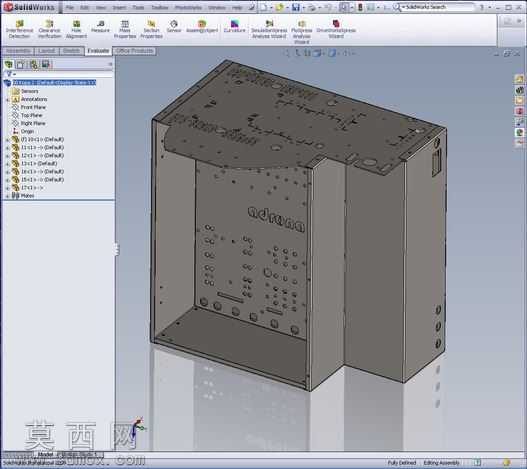Expand the Mates folder
This screenshot has width=527, height=469.
(x=7, y=196)
